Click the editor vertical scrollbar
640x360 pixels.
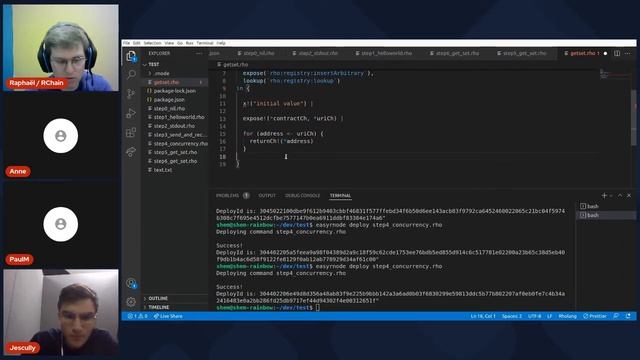633,118
